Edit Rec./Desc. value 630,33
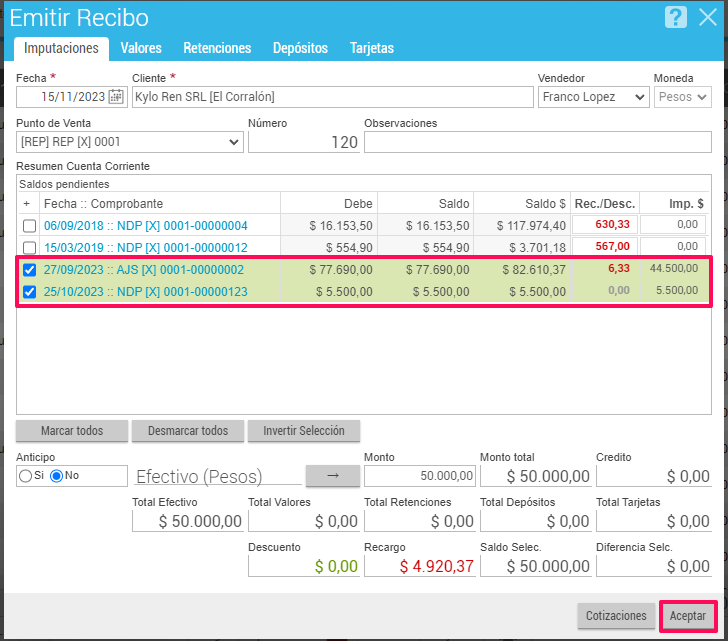728x641 pixels. [x=604, y=225]
